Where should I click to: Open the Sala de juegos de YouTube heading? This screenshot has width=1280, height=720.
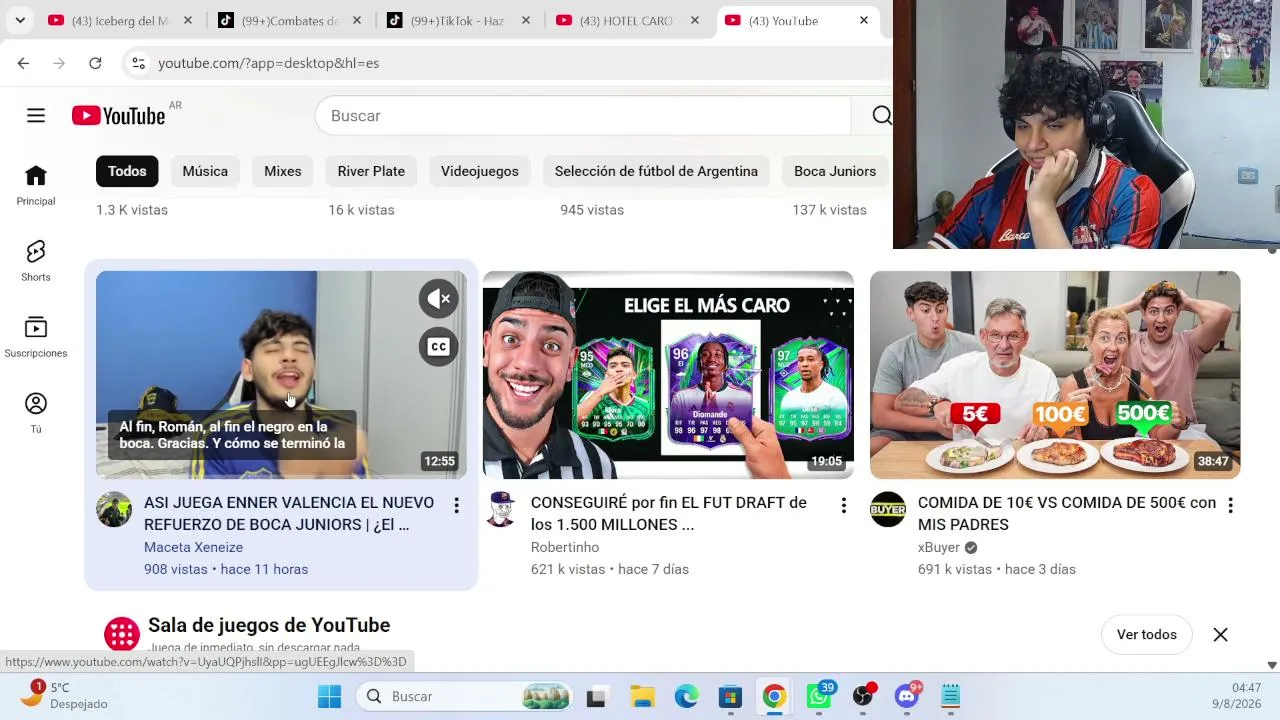[x=269, y=625]
